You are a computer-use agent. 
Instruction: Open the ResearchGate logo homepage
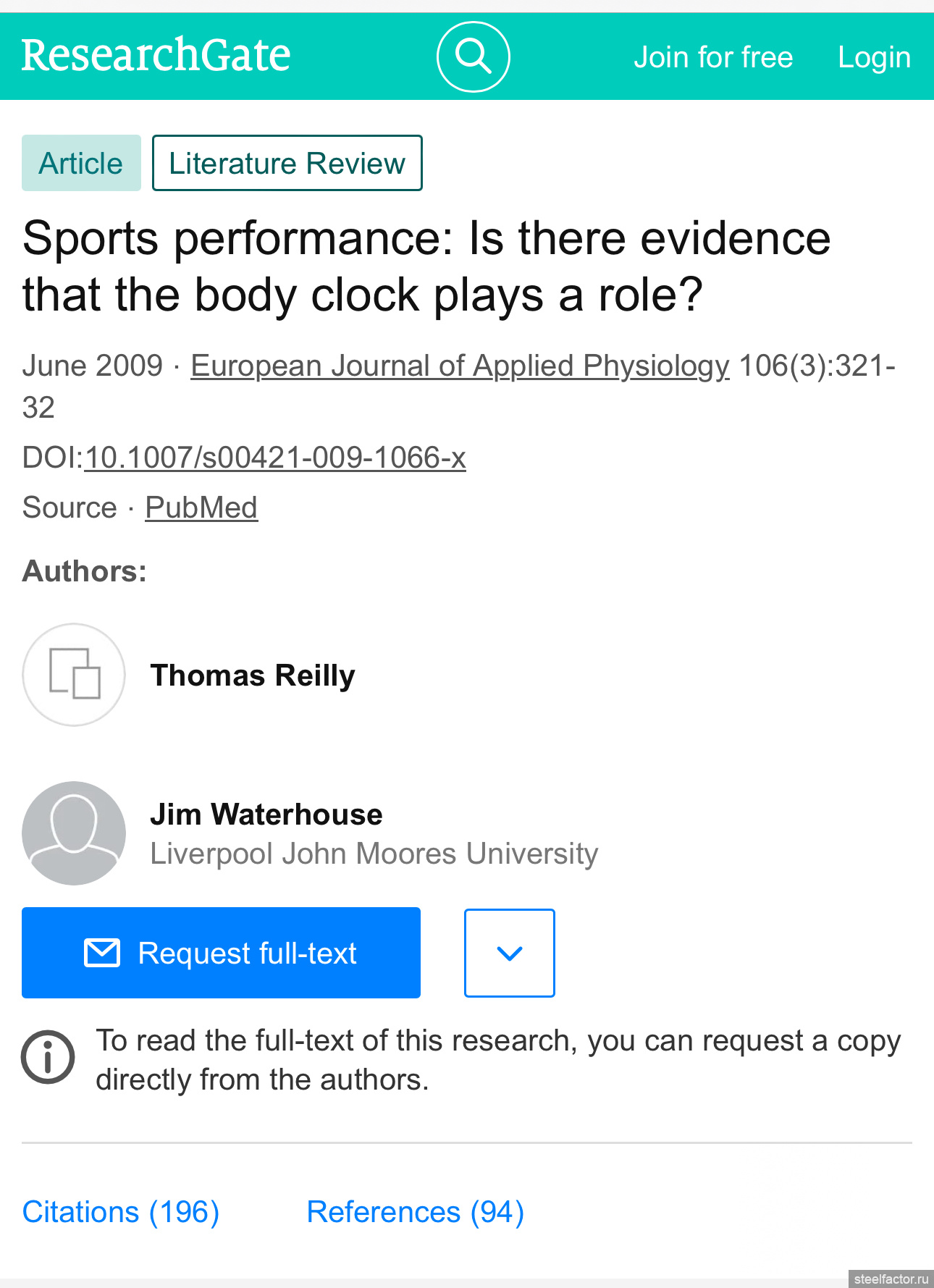tap(156, 56)
